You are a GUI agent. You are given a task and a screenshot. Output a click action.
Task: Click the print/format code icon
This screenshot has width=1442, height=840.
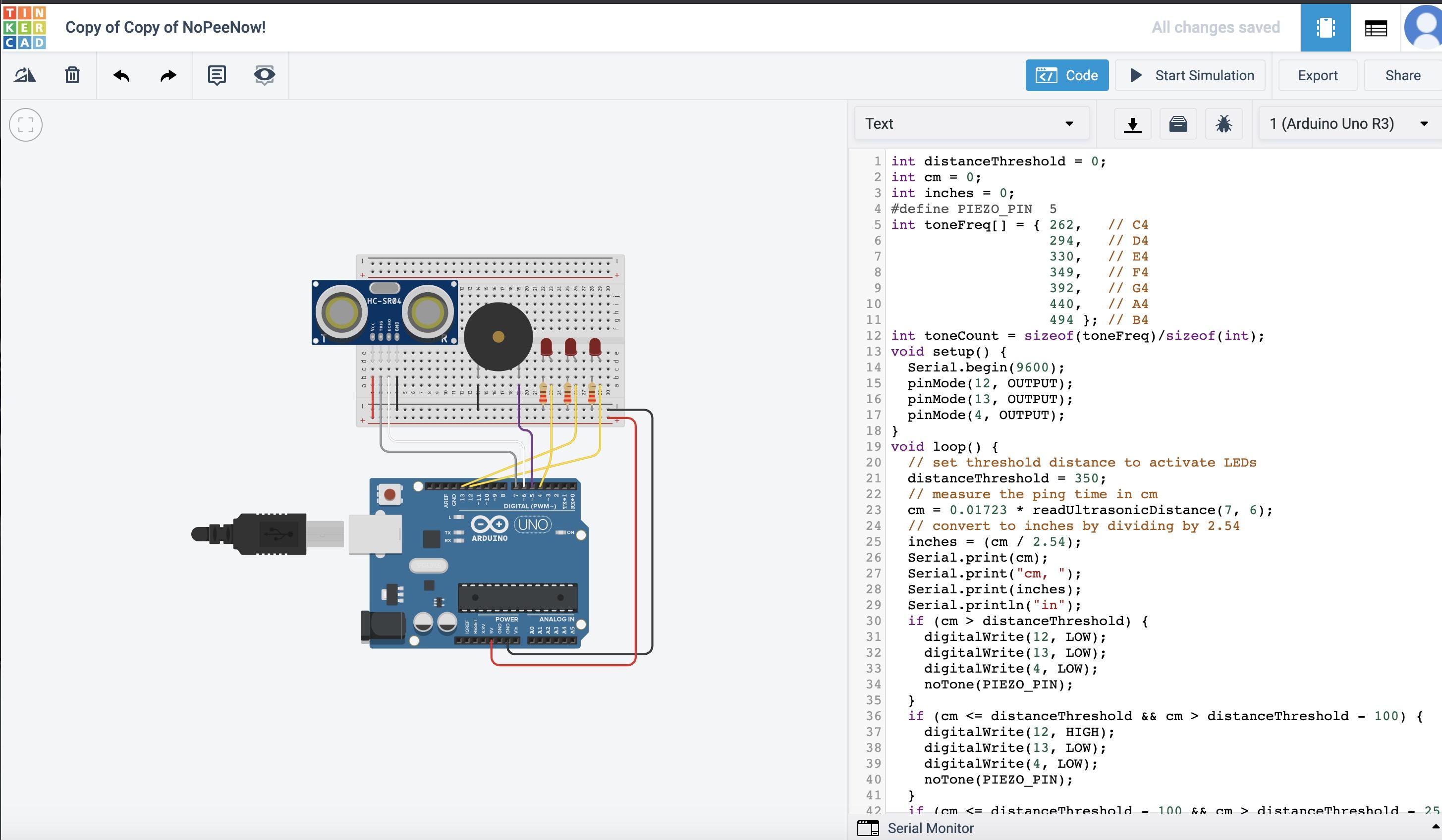[1178, 123]
